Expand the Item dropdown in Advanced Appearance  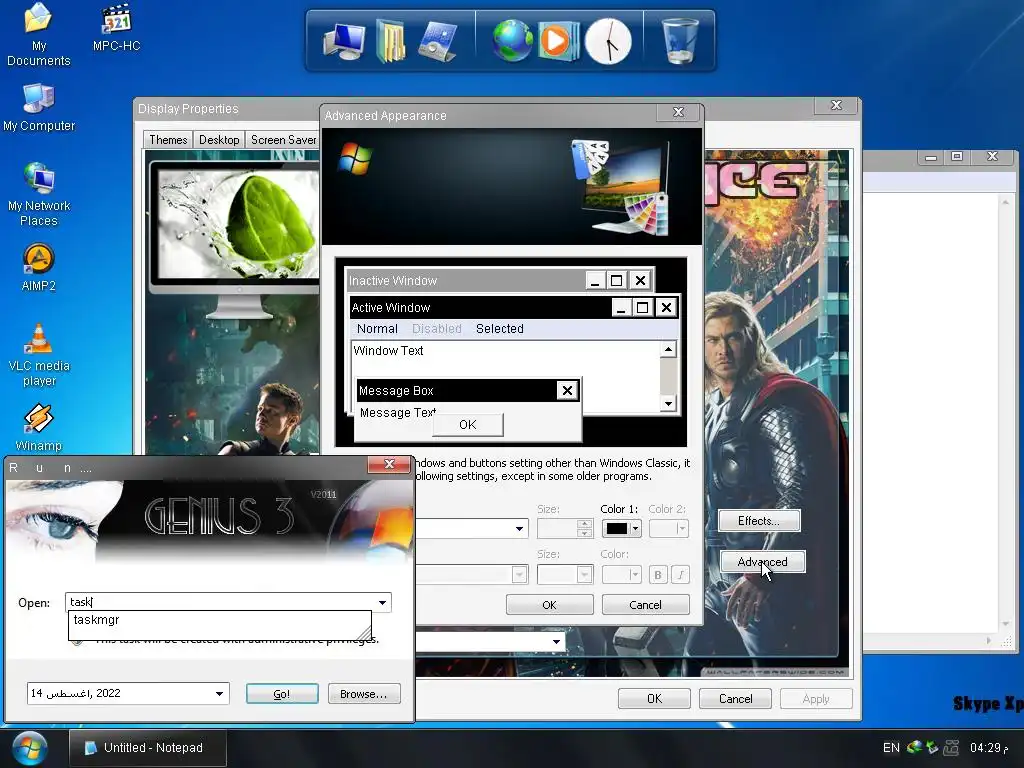click(520, 528)
